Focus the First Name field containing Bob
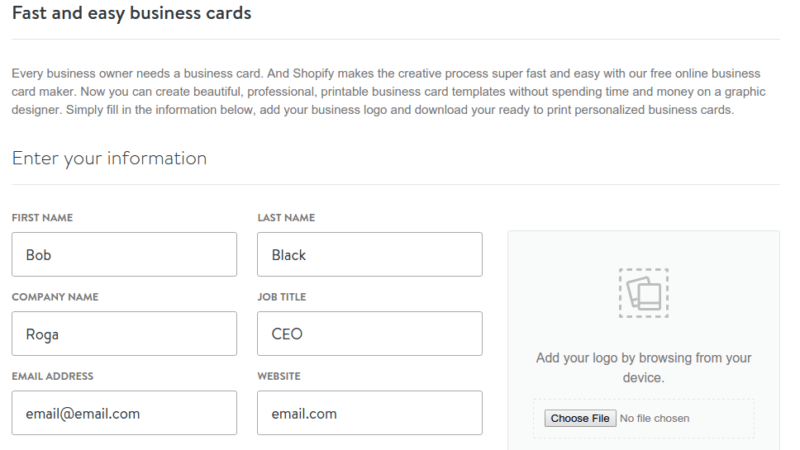The height and width of the screenshot is (450, 800). (125, 255)
